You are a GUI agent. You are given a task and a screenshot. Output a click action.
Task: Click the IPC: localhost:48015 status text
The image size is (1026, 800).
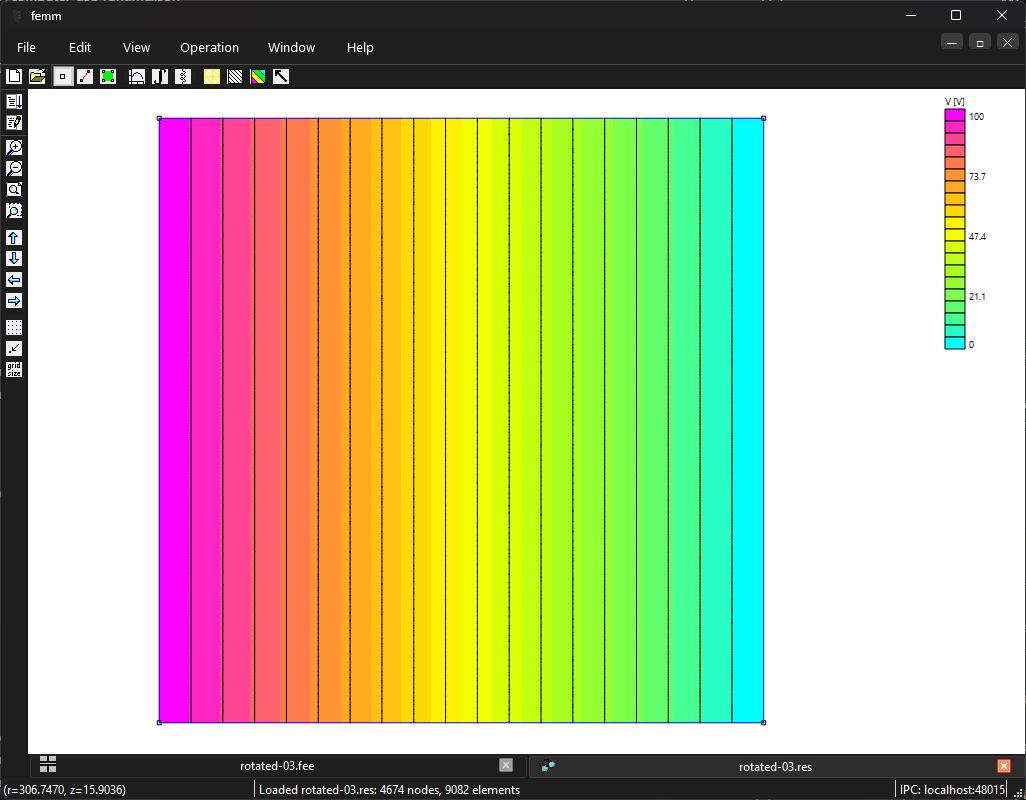point(952,790)
